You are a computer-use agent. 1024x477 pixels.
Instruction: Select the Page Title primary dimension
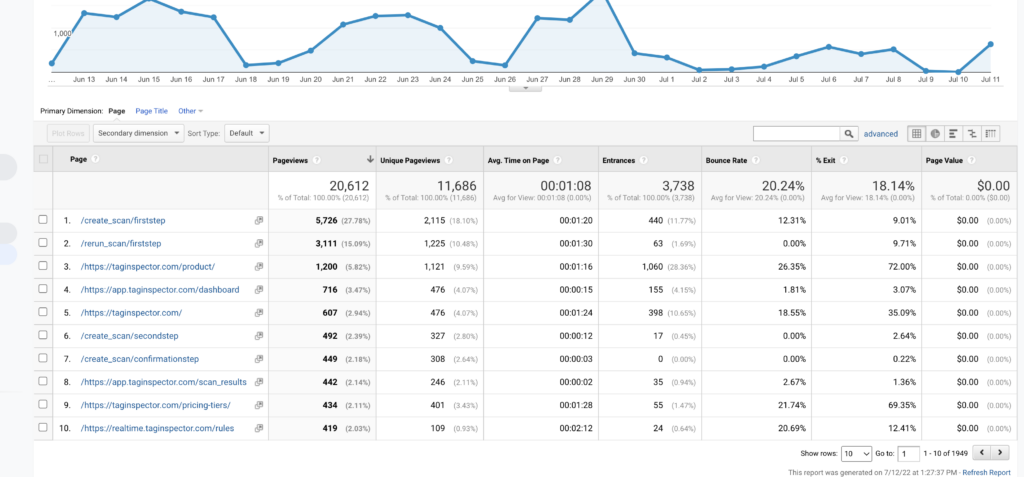(151, 111)
